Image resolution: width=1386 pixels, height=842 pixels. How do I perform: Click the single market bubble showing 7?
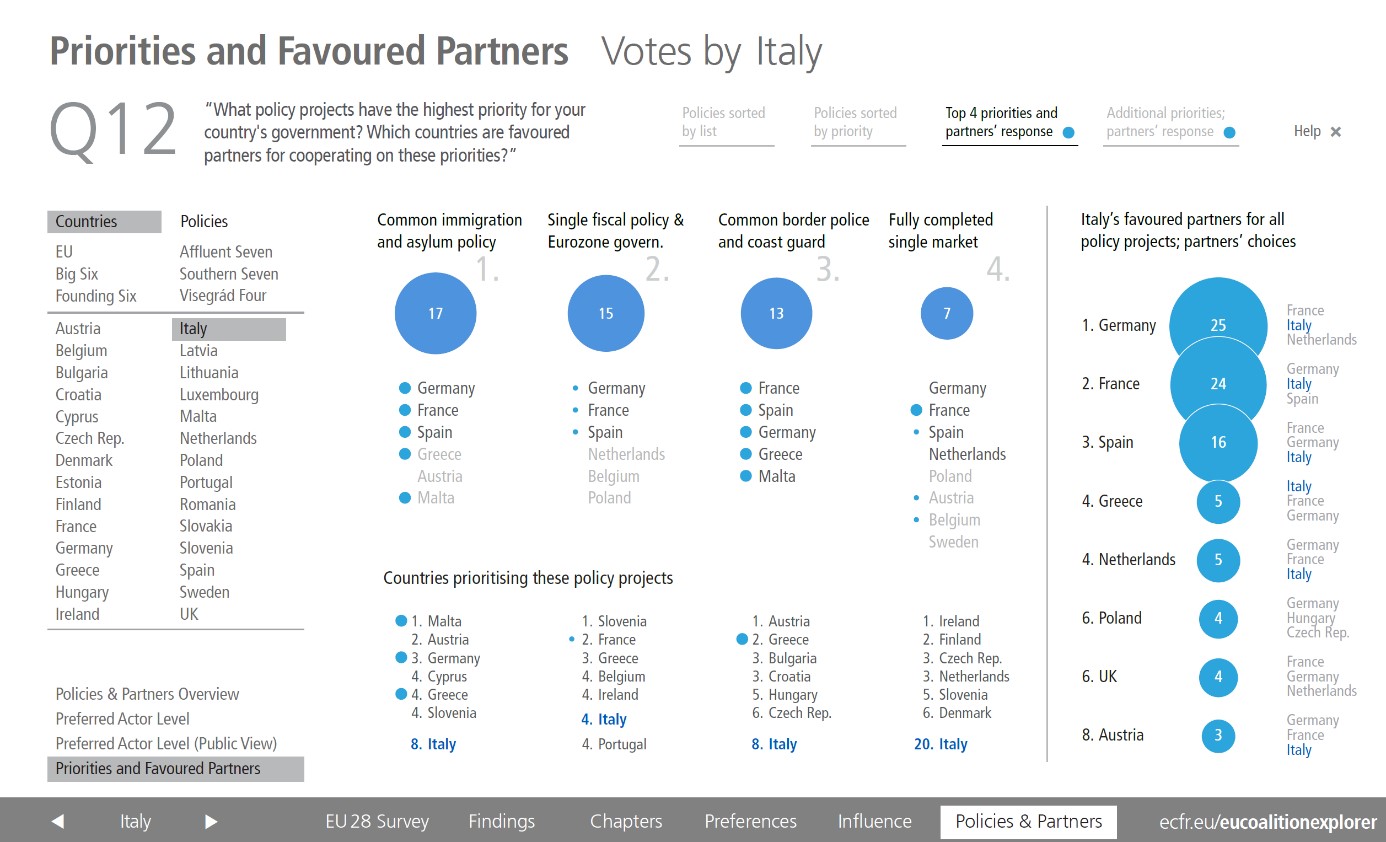point(947,313)
